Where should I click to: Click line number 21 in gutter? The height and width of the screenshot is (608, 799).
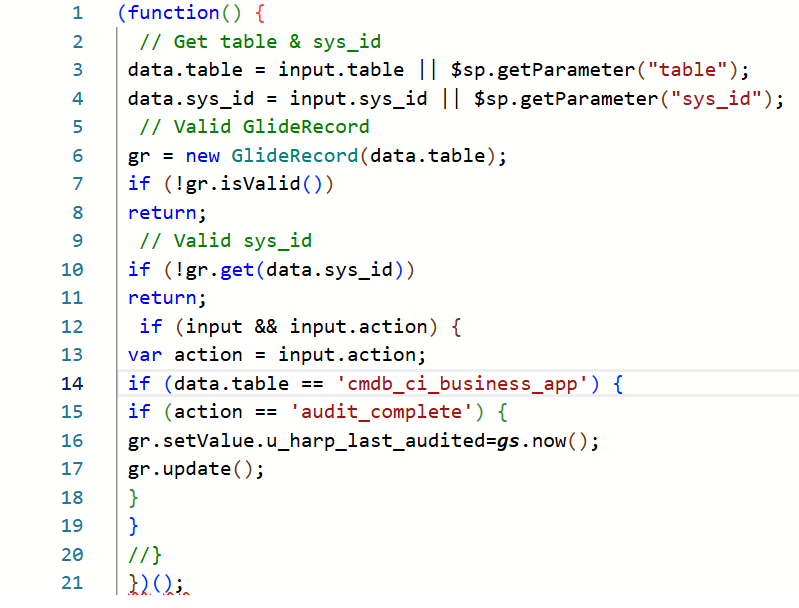pyautogui.click(x=72, y=583)
